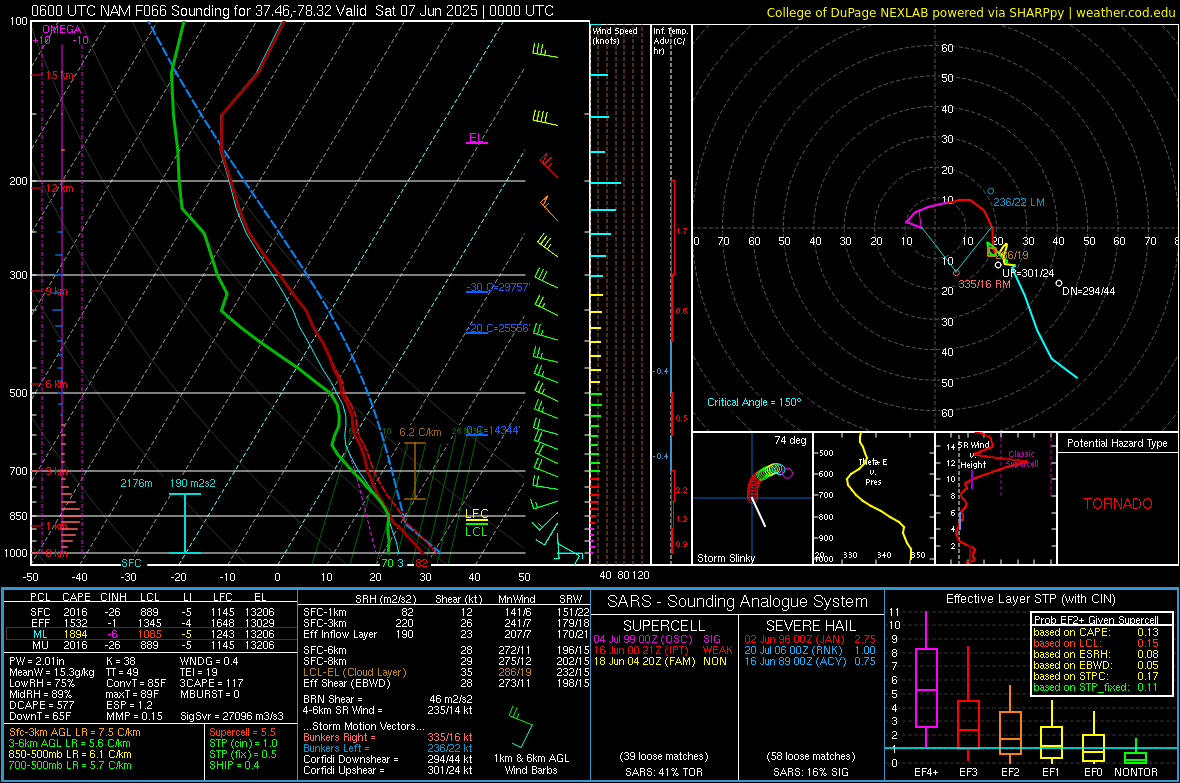Click the SigSvr = 27096 m3/s3 value
The height and width of the screenshot is (783, 1180).
pos(232,717)
